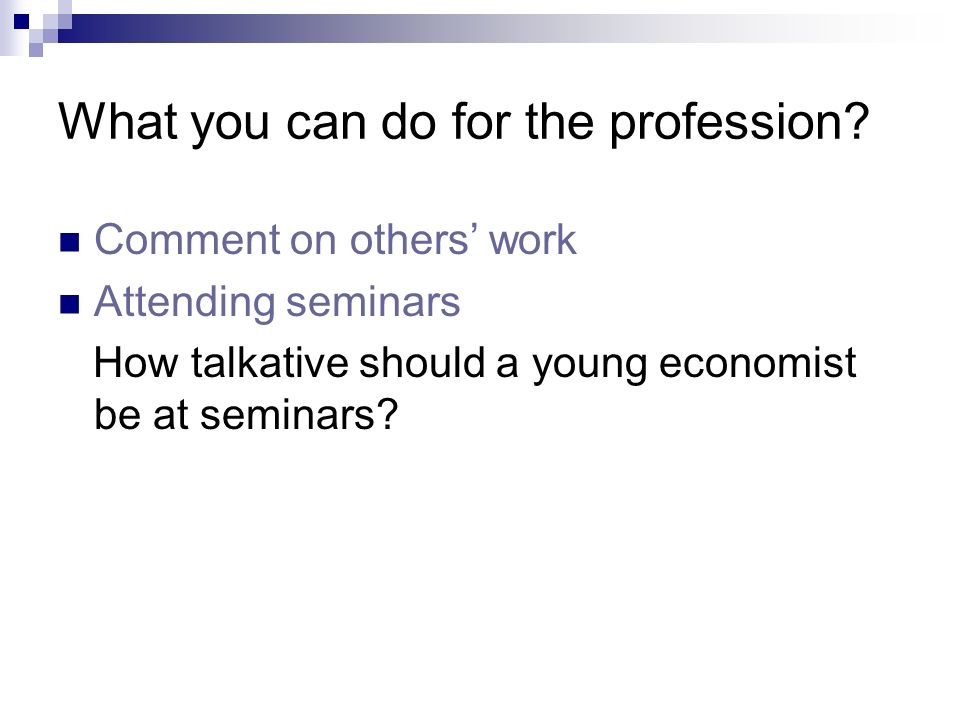The image size is (960, 720).
Task: Click the word talkative in the body text
Action: 269,362
